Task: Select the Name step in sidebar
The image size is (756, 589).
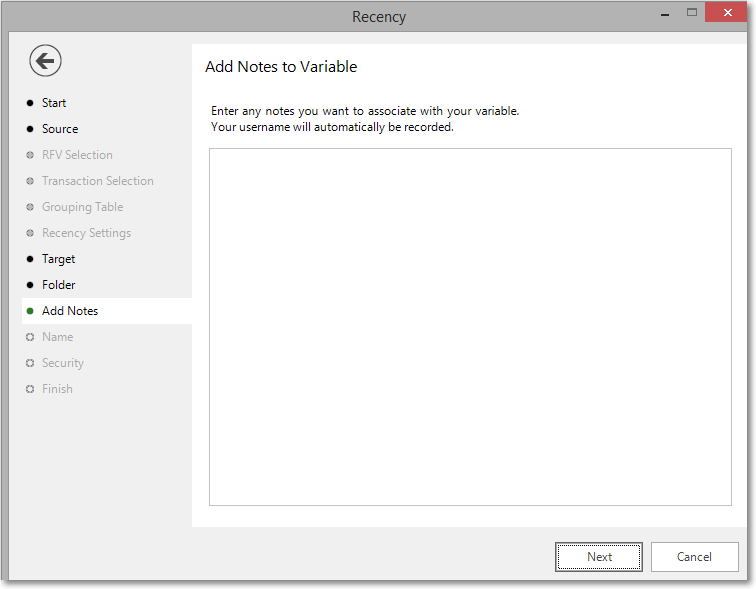Action: [57, 337]
